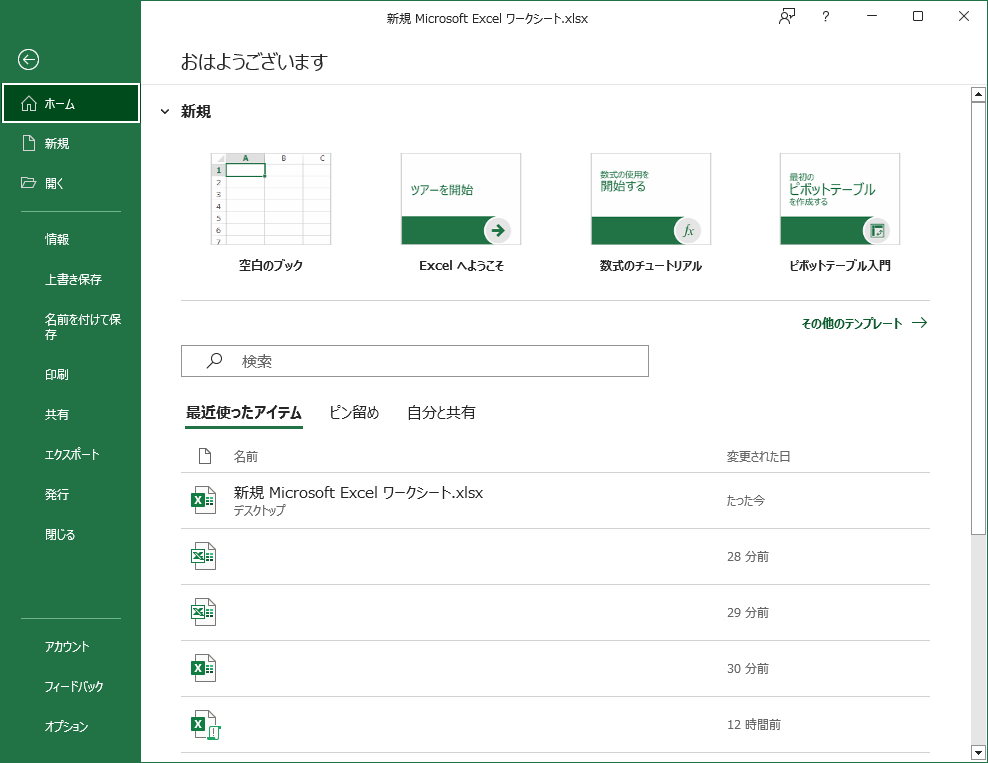
Task: Select 新規 in the sidebar menu
Action: (x=71, y=143)
